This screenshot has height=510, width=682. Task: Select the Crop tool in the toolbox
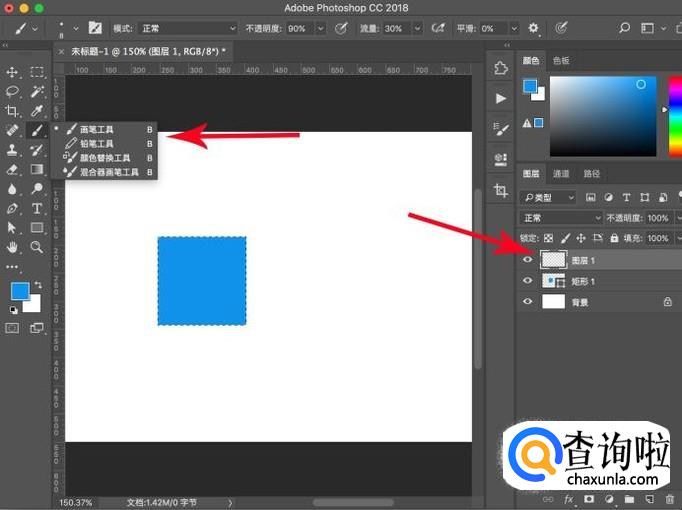coord(13,111)
